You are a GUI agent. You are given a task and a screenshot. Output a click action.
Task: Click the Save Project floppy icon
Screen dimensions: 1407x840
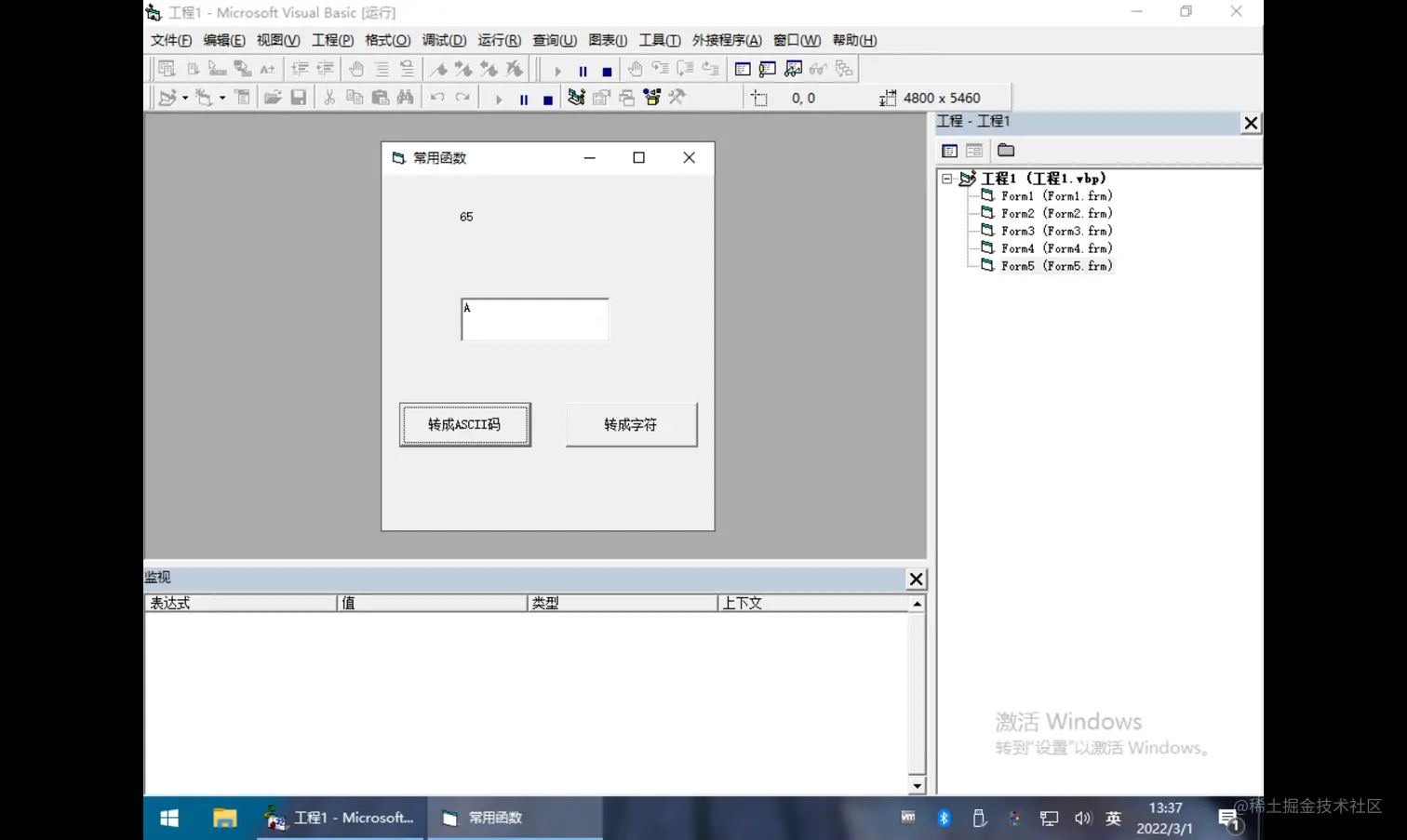(298, 97)
